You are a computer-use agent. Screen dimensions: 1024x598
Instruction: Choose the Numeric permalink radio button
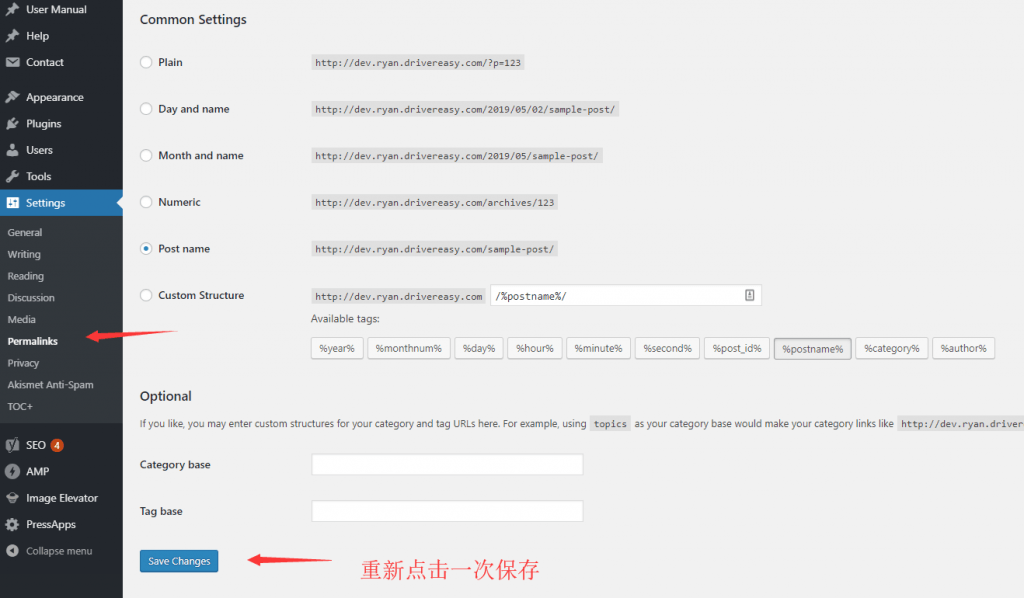point(146,202)
